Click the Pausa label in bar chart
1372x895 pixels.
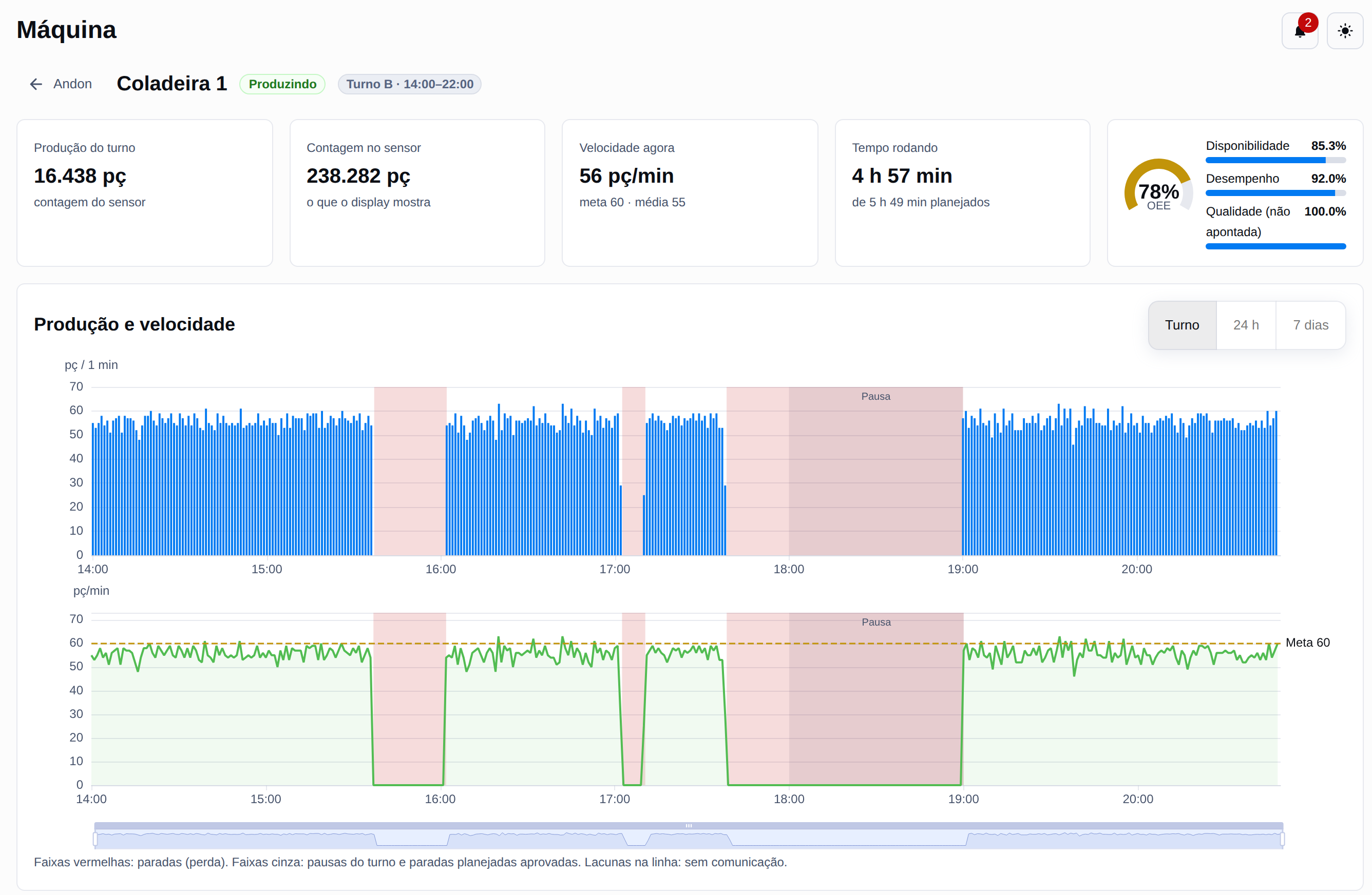point(875,397)
